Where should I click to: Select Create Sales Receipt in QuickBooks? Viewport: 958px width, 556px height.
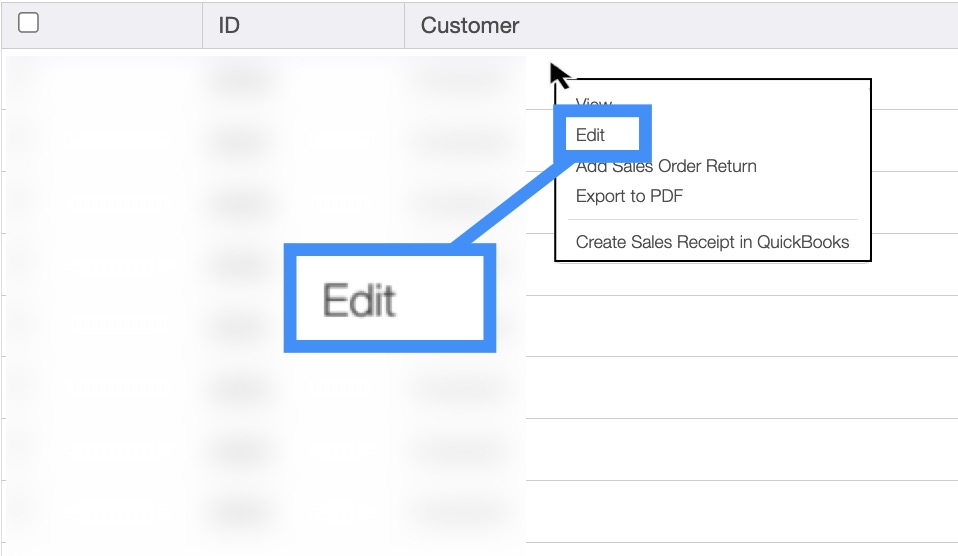coord(712,242)
